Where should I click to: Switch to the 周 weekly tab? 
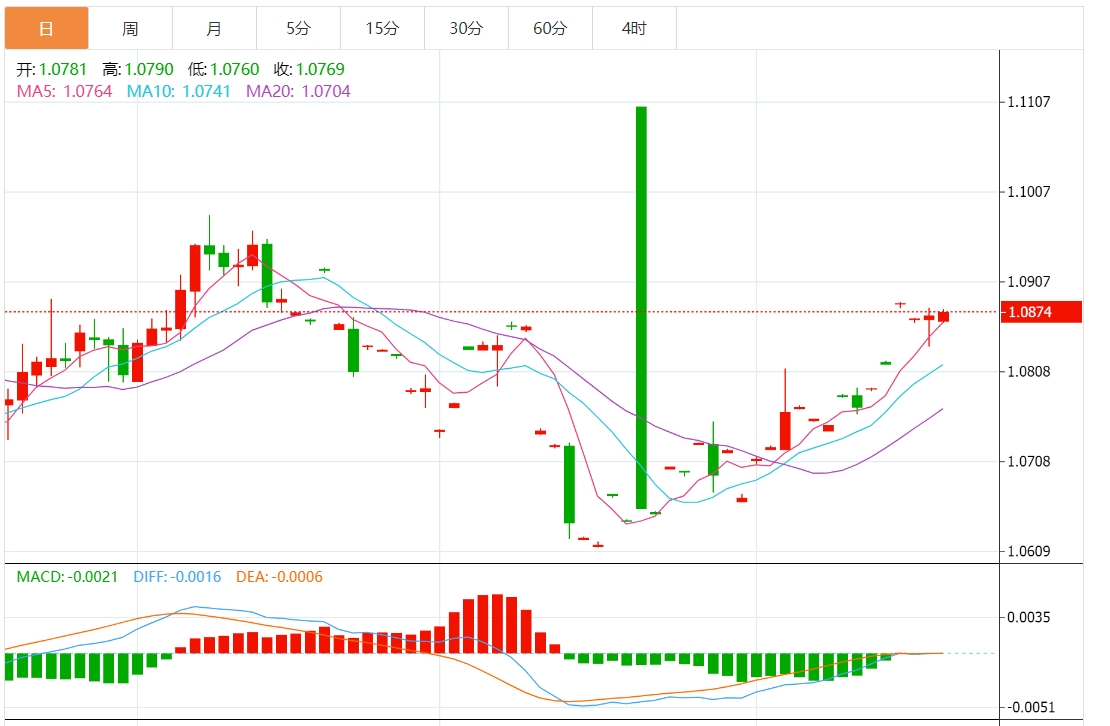pos(130,28)
